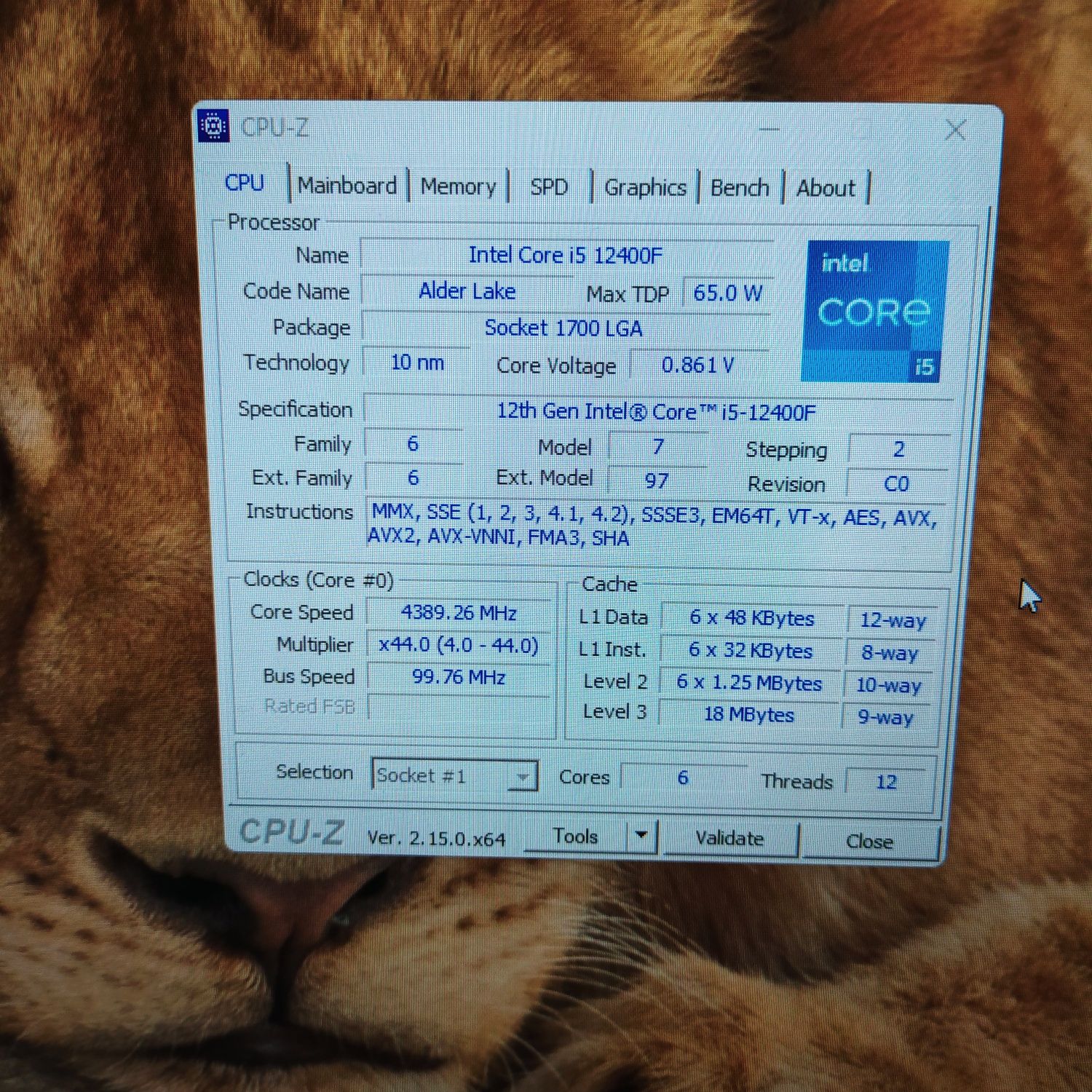The width and height of the screenshot is (1092, 1092).
Task: Click the Stepping value 2
Action: click(x=898, y=449)
